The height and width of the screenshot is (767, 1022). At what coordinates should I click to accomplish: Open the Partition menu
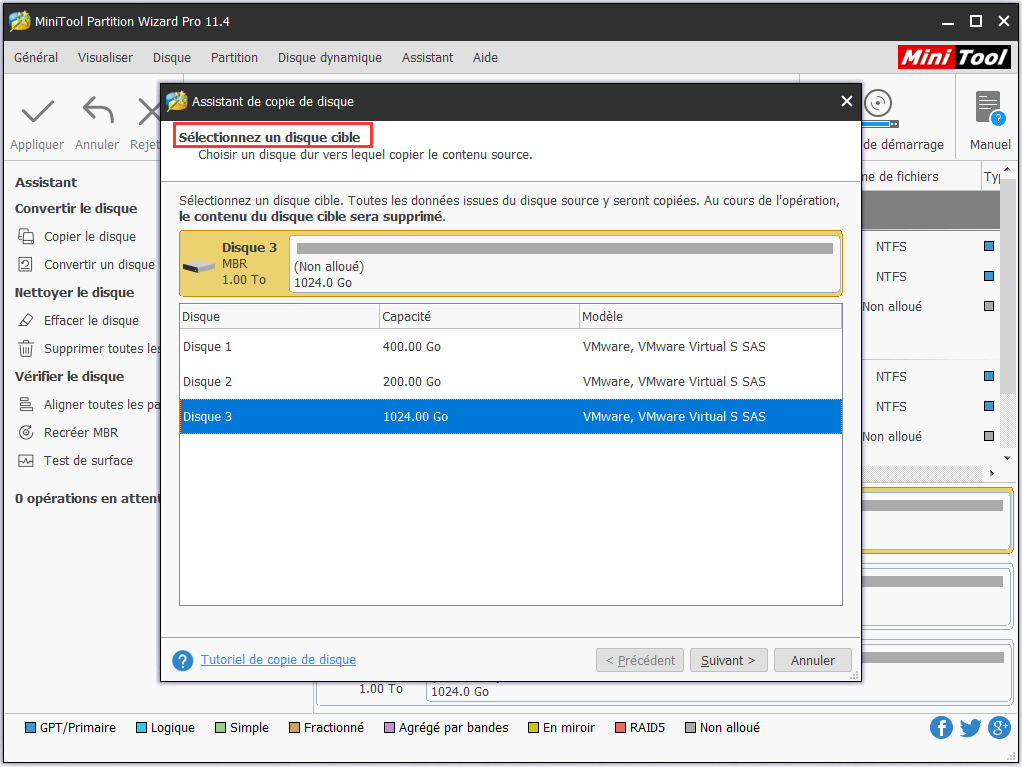(234, 58)
